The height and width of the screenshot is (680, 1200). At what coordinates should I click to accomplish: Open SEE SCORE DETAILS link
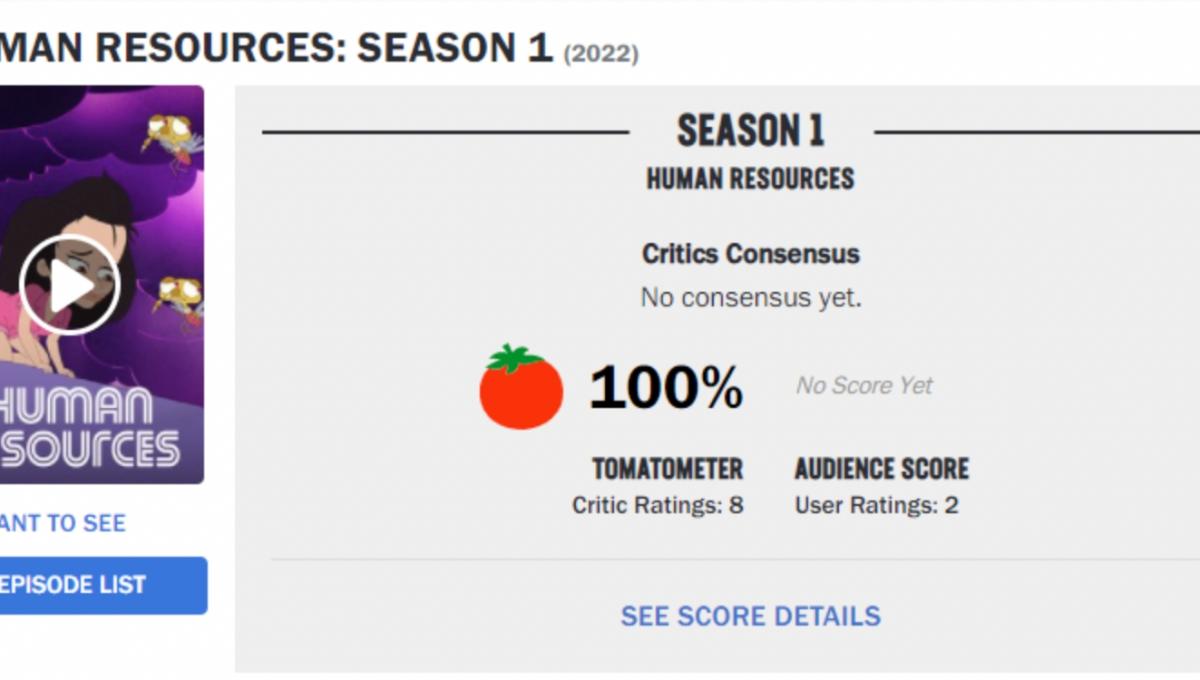(x=750, y=615)
